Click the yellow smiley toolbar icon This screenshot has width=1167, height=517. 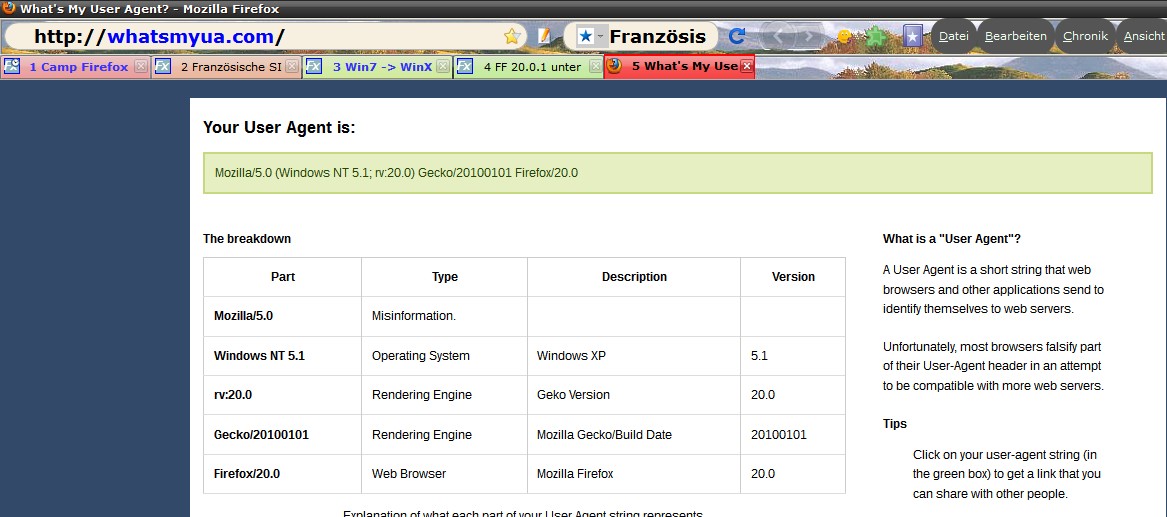(844, 36)
